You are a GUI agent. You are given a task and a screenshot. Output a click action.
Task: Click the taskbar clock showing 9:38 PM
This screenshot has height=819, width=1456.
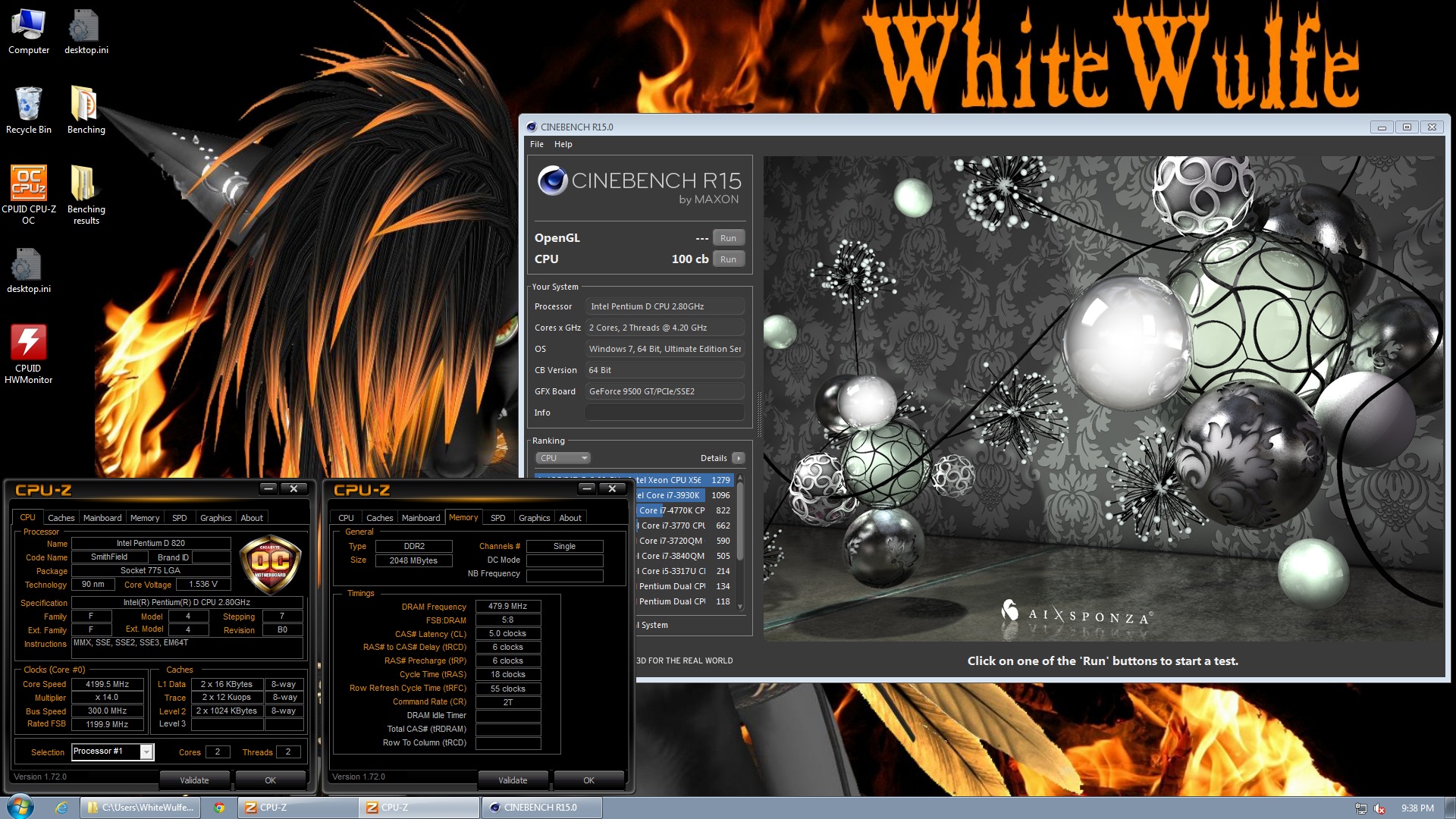(1417, 808)
